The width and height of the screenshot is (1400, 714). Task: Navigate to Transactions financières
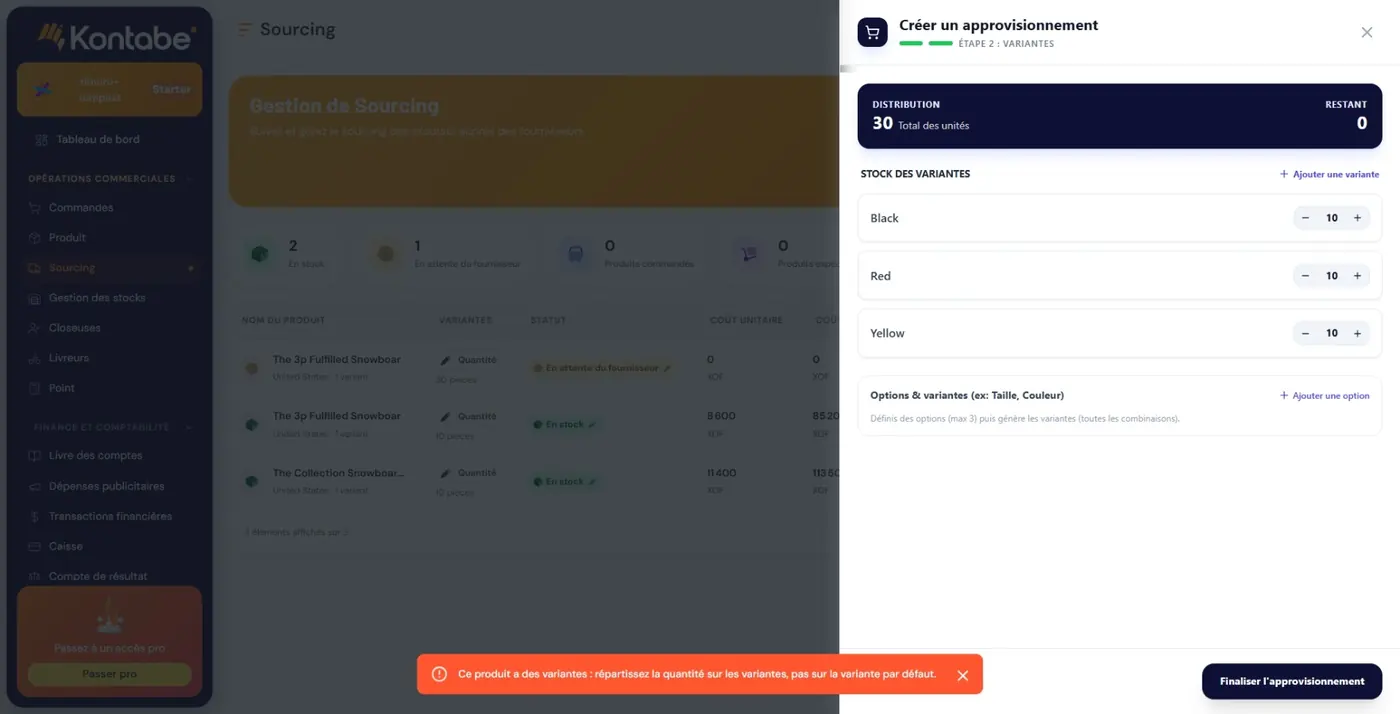pos(110,517)
